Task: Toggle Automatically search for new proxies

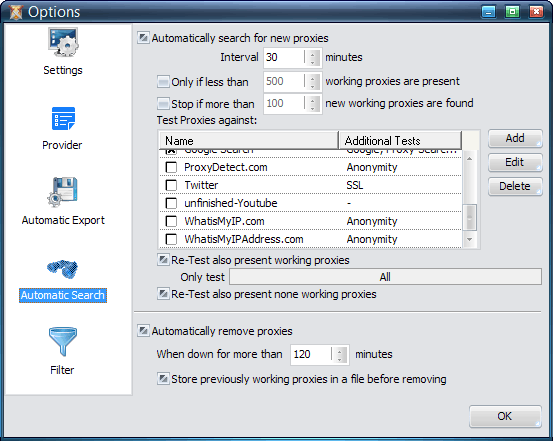Action: [x=143, y=38]
